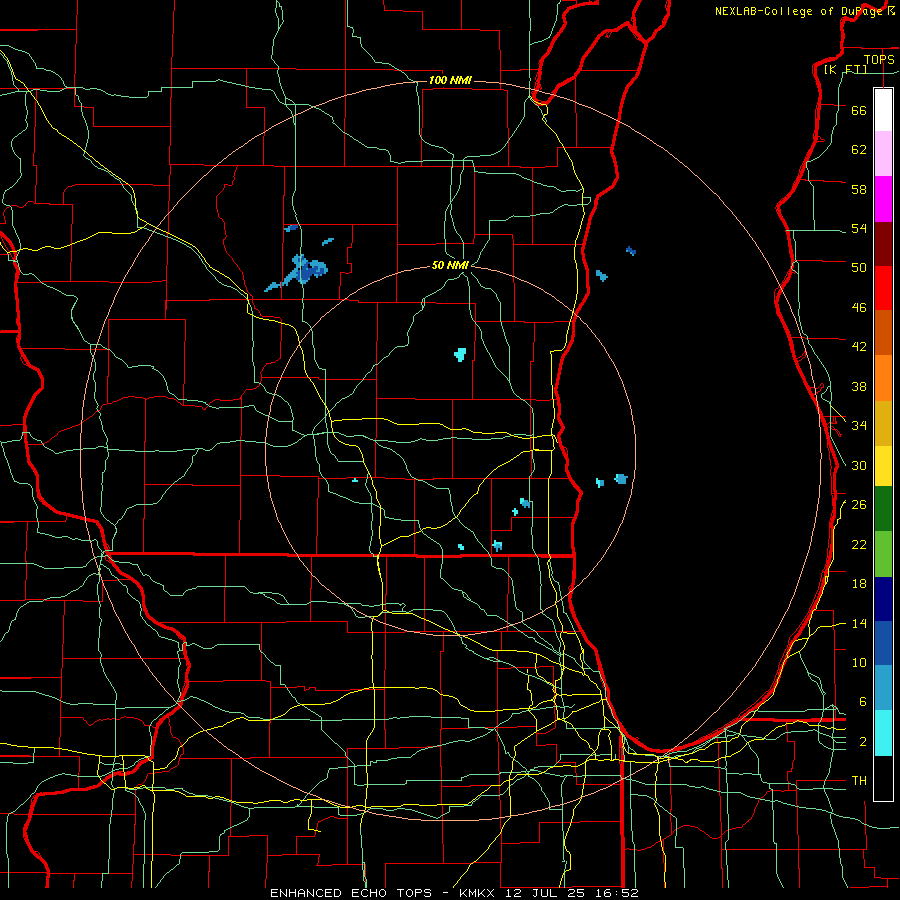Click the "18" legend value
This screenshot has height=900, width=900.
(x=859, y=584)
